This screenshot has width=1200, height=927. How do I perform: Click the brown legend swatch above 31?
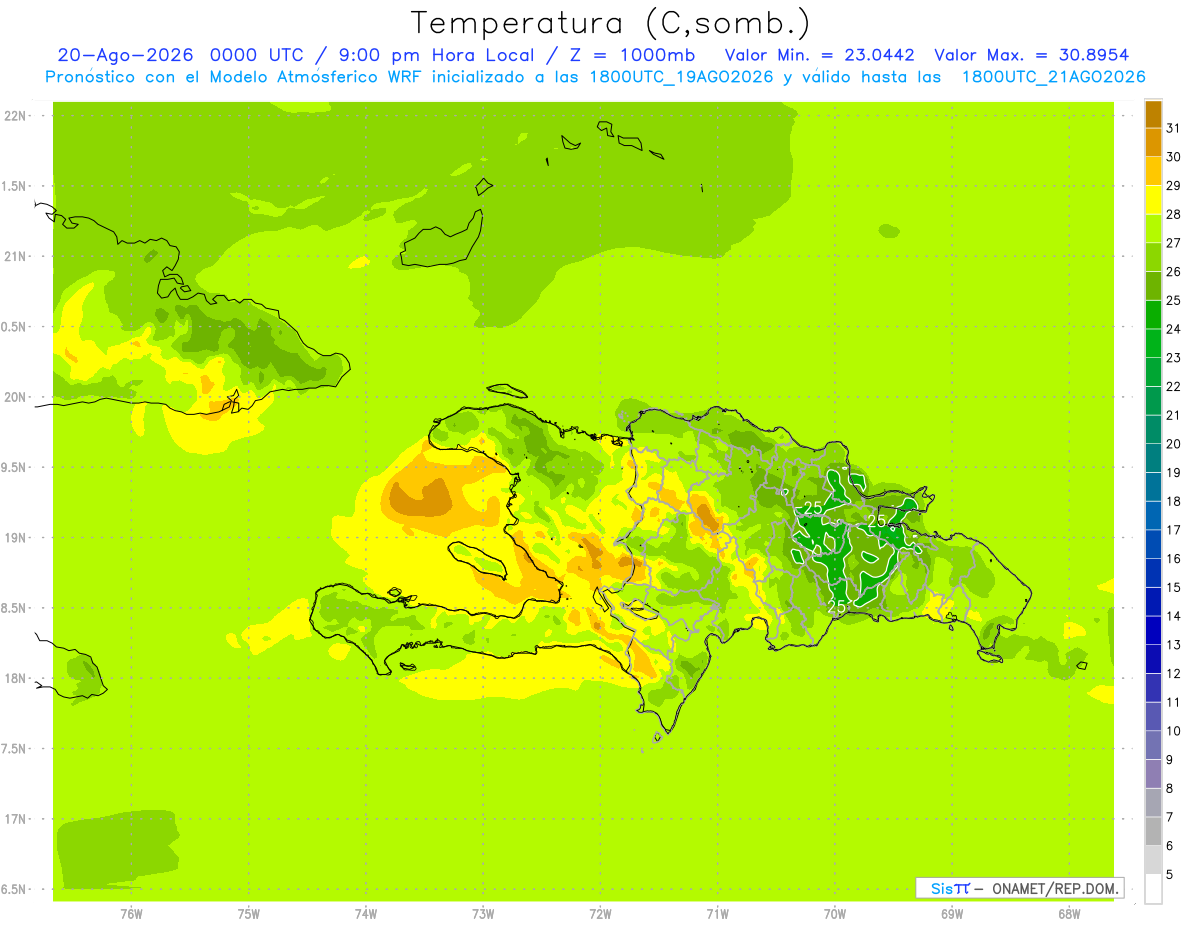coord(1153,114)
